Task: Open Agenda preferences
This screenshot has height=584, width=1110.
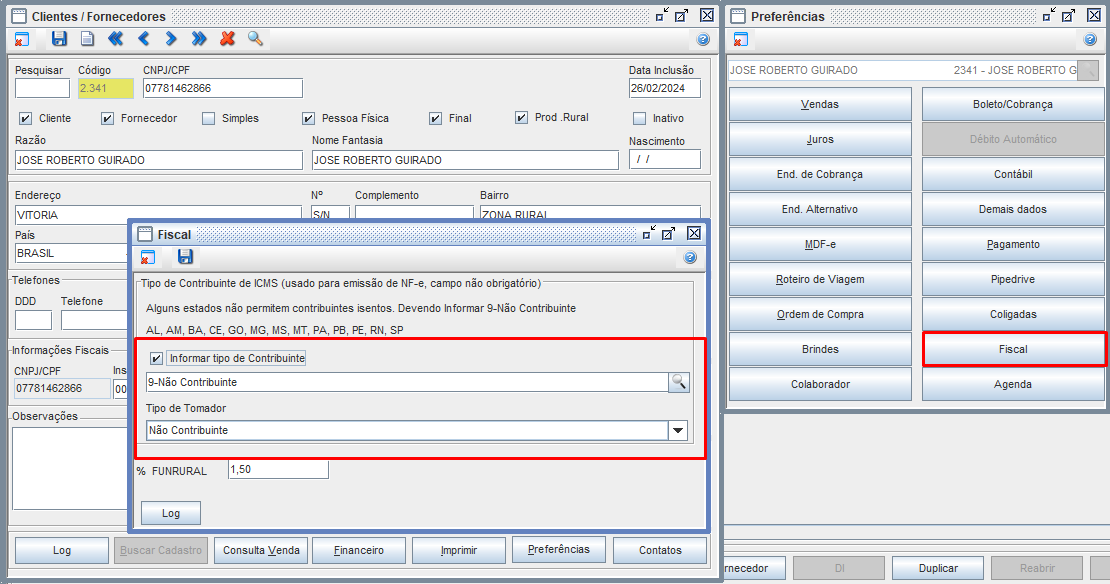Action: coord(1013,384)
